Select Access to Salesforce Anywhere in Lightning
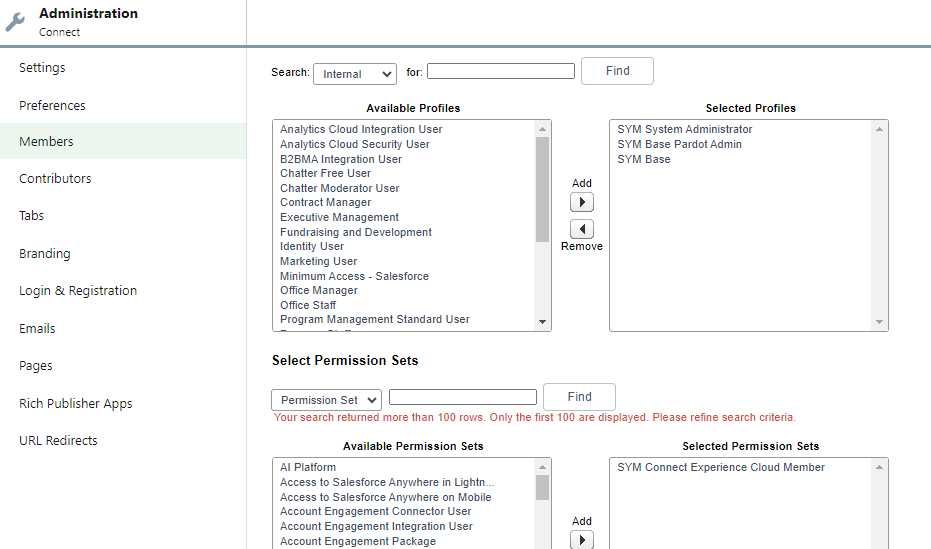Image resolution: width=931 pixels, height=549 pixels. tap(387, 482)
